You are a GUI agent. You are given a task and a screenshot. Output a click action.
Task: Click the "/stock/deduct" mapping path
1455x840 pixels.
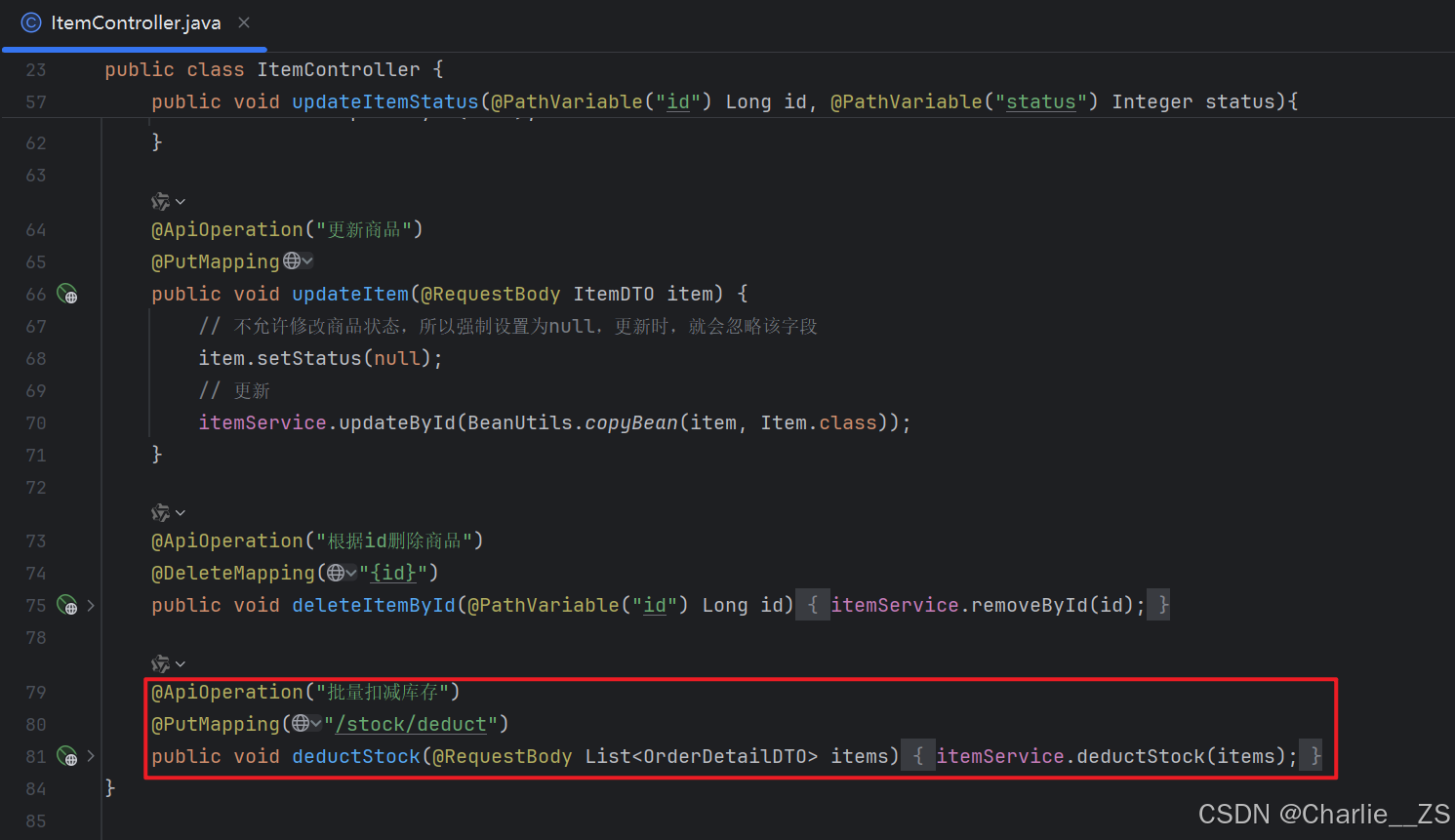click(x=411, y=724)
